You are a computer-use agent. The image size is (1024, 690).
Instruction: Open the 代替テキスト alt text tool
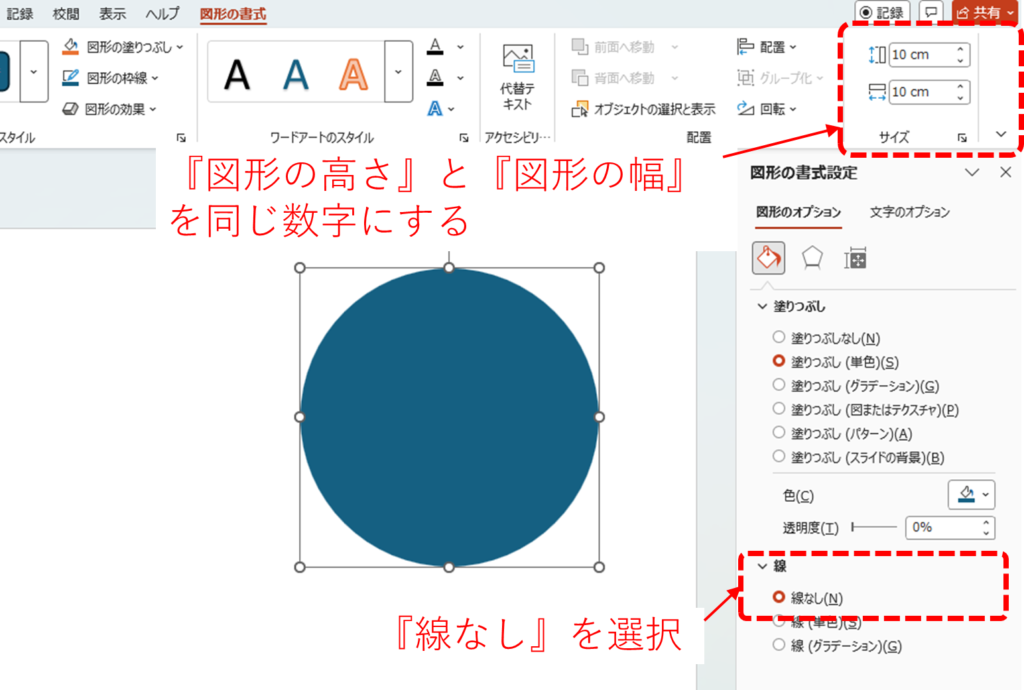click(x=517, y=76)
